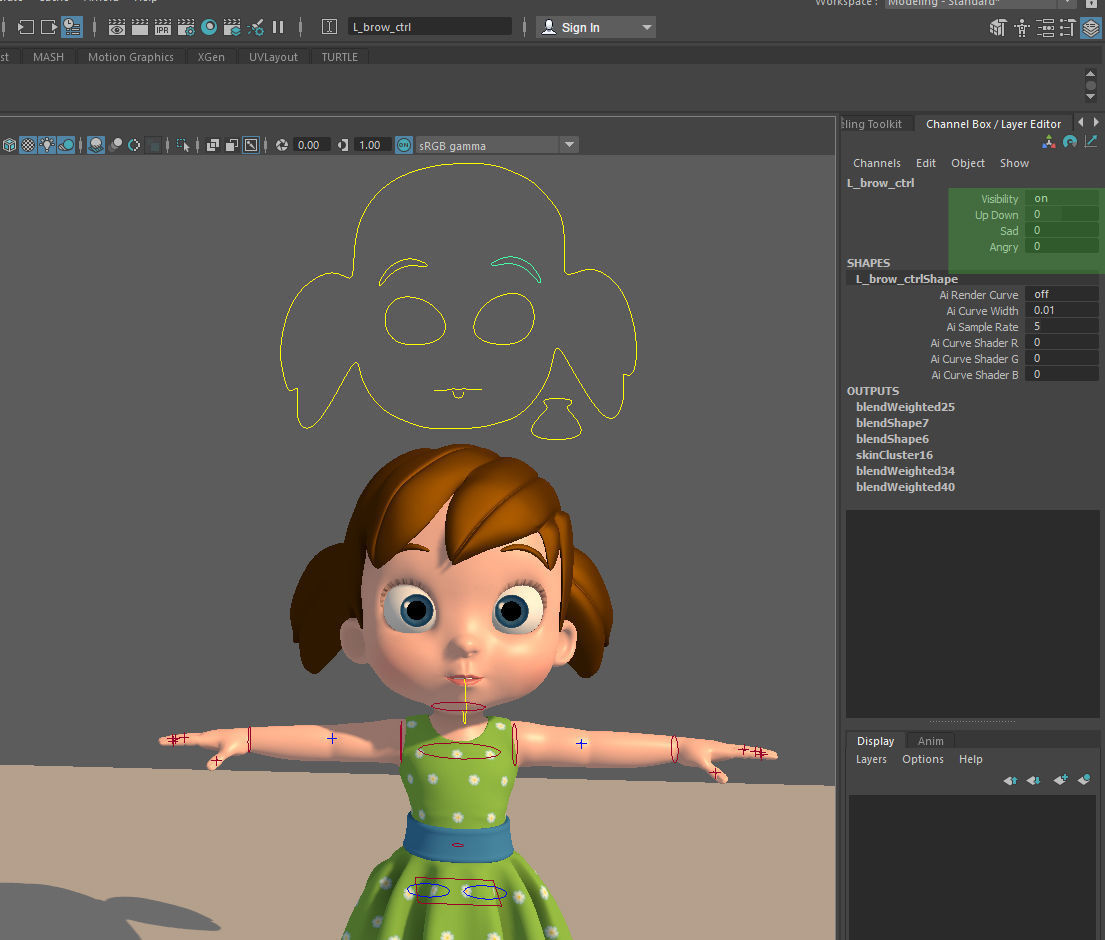Open the layer editor Options menu

click(x=922, y=759)
